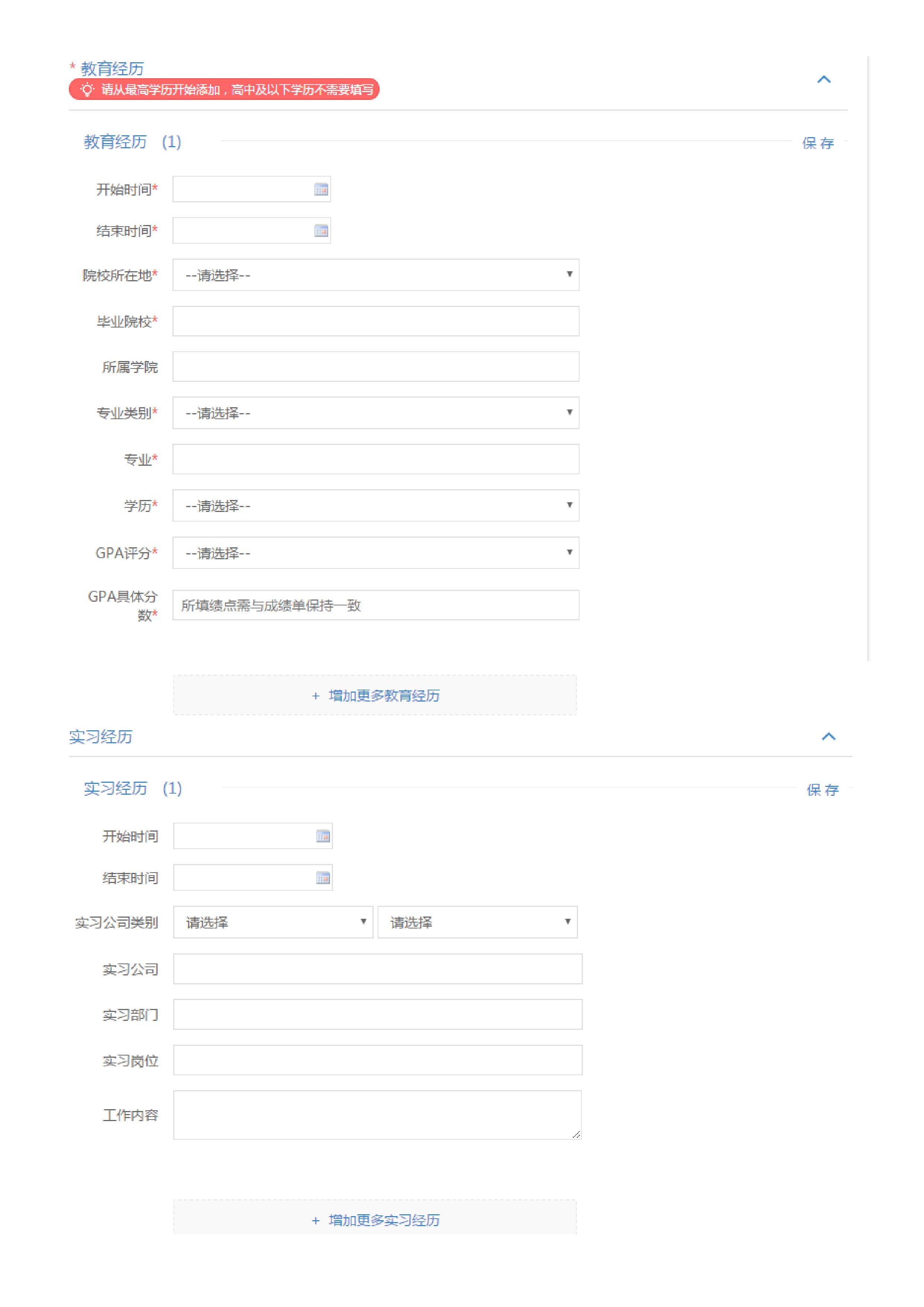Viewport: 924px width, 1307px height.
Task: Open second 实习公司类别 dropdown
Action: (477, 922)
